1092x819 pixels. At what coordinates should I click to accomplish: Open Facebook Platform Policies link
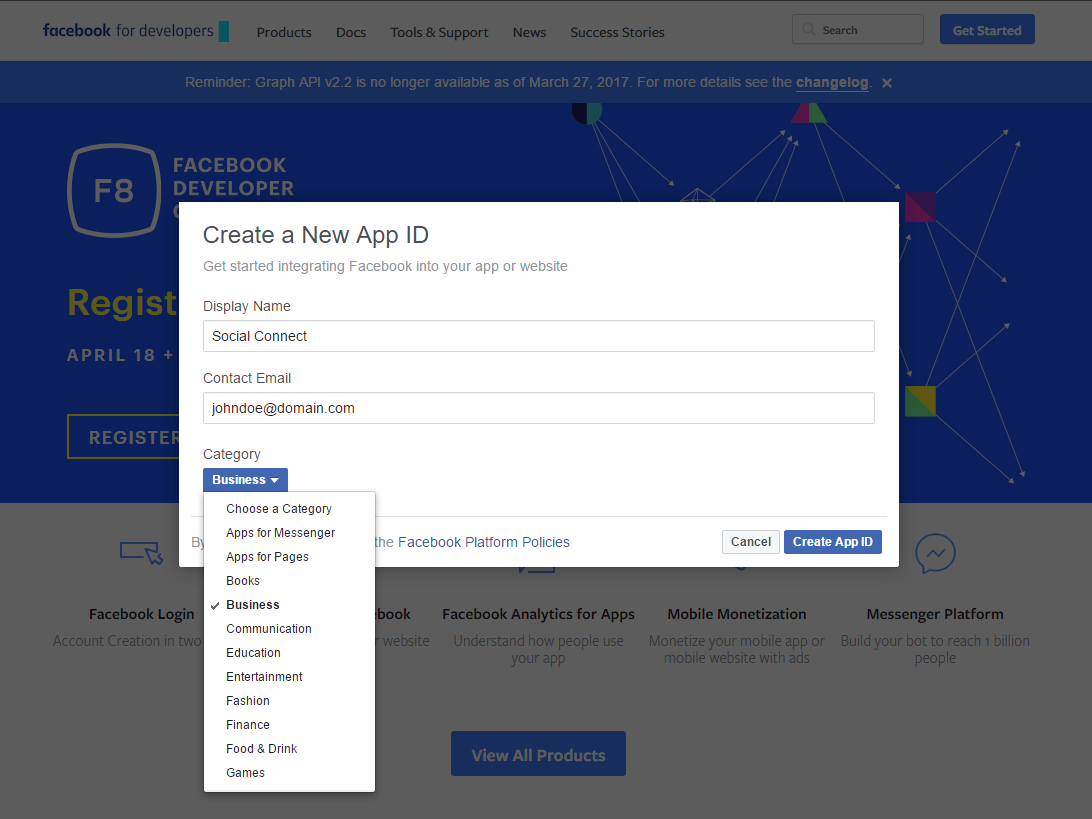(x=483, y=543)
